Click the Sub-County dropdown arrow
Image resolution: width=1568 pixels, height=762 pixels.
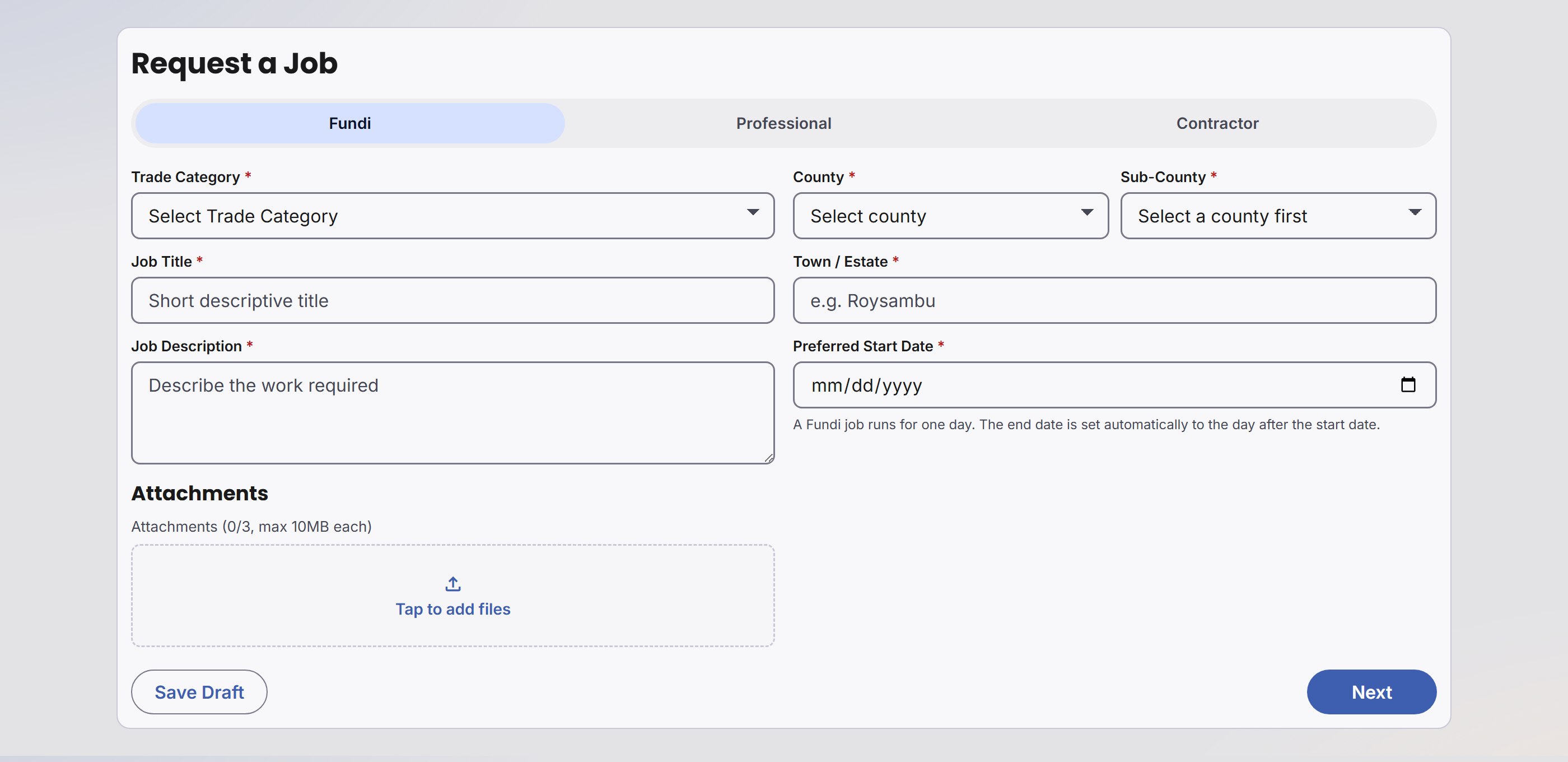click(1415, 212)
